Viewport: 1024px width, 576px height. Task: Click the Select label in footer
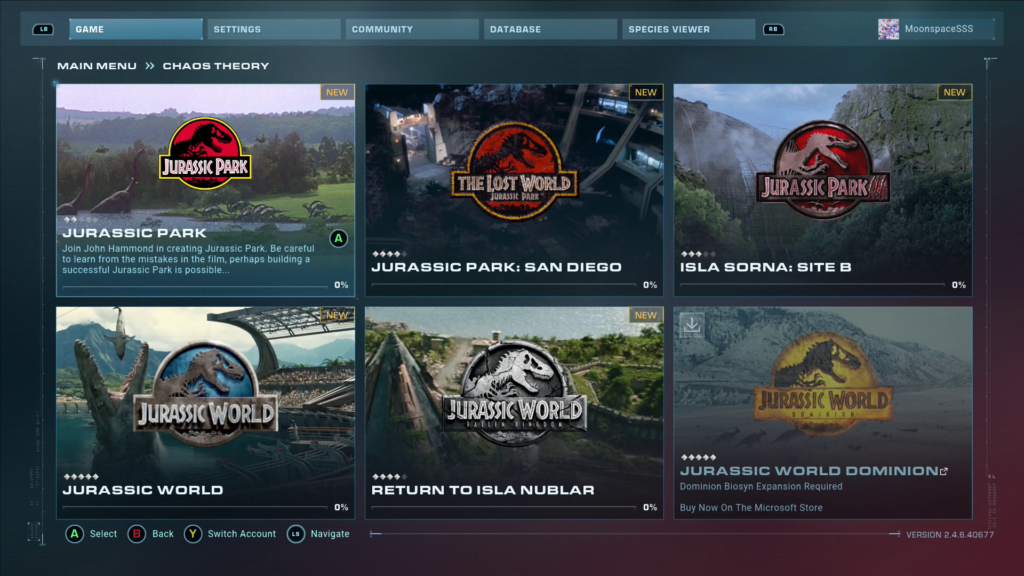[103, 534]
